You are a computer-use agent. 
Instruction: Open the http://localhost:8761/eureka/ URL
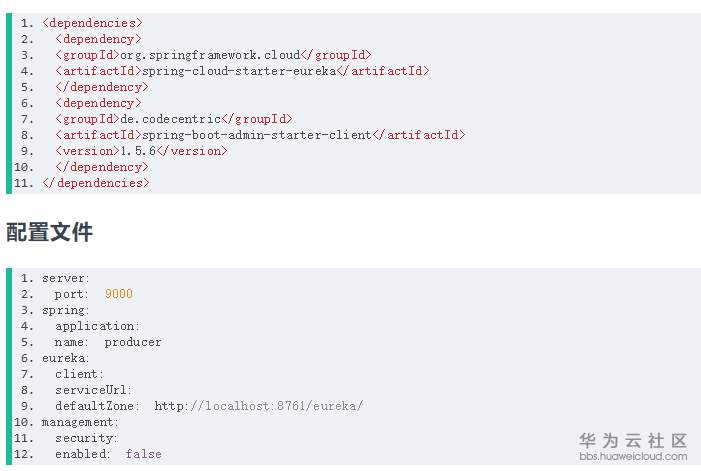[x=258, y=405]
